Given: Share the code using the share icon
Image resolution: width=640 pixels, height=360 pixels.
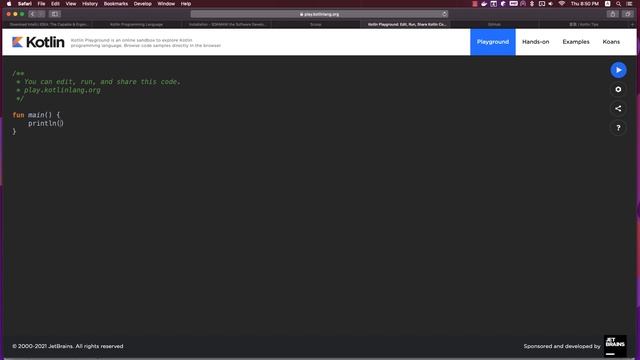Looking at the screenshot, I should (618, 109).
